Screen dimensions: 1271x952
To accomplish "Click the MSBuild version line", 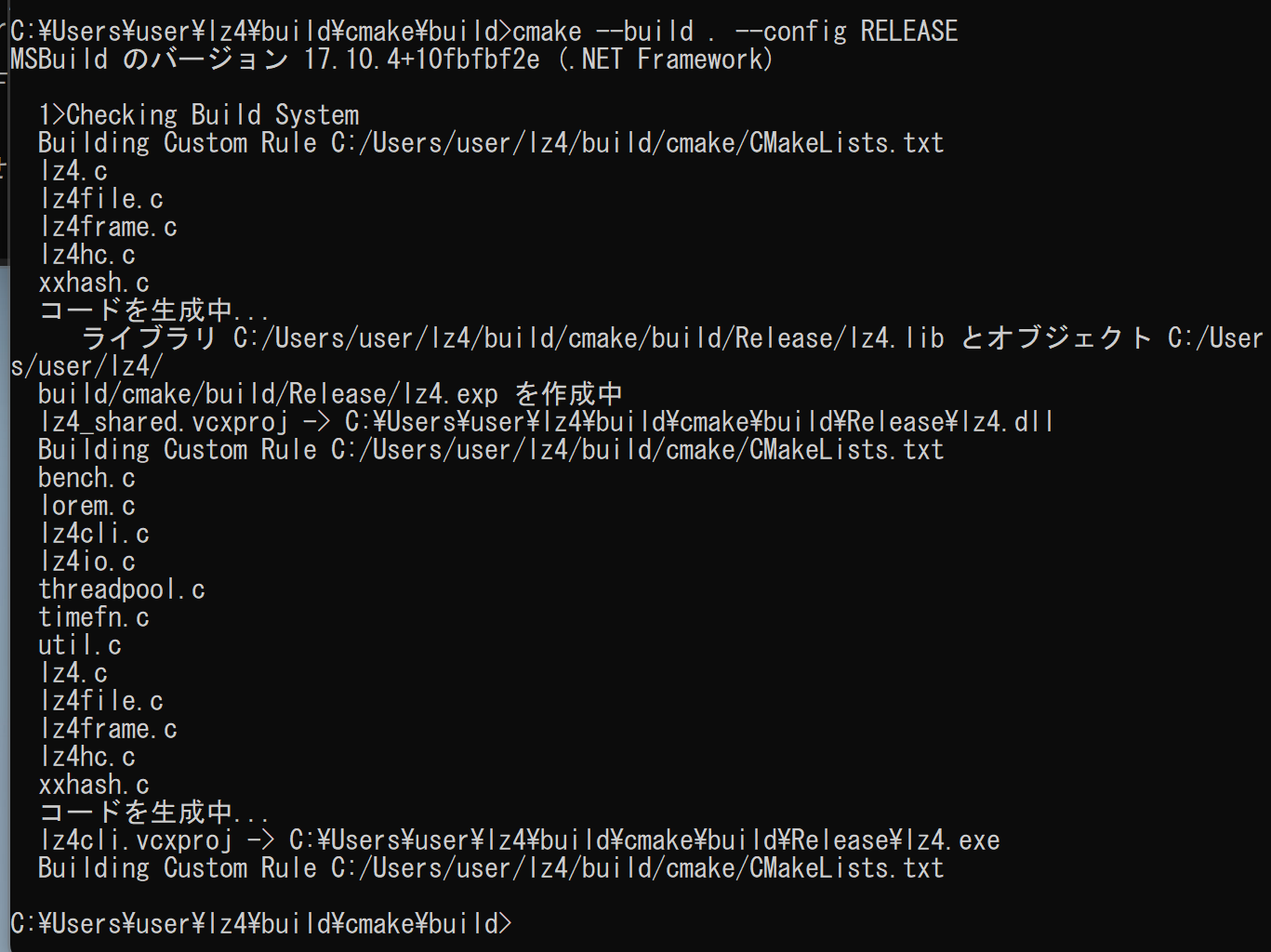I will click(391, 59).
